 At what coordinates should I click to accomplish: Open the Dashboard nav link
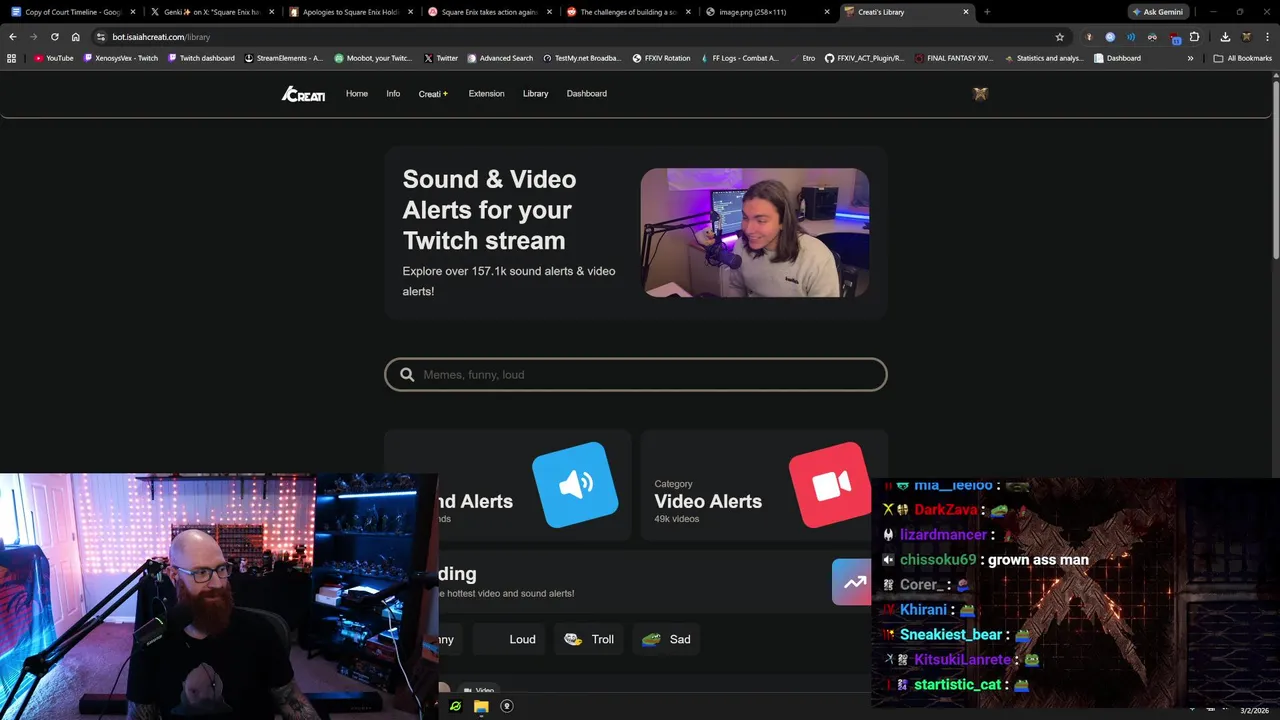pos(586,94)
